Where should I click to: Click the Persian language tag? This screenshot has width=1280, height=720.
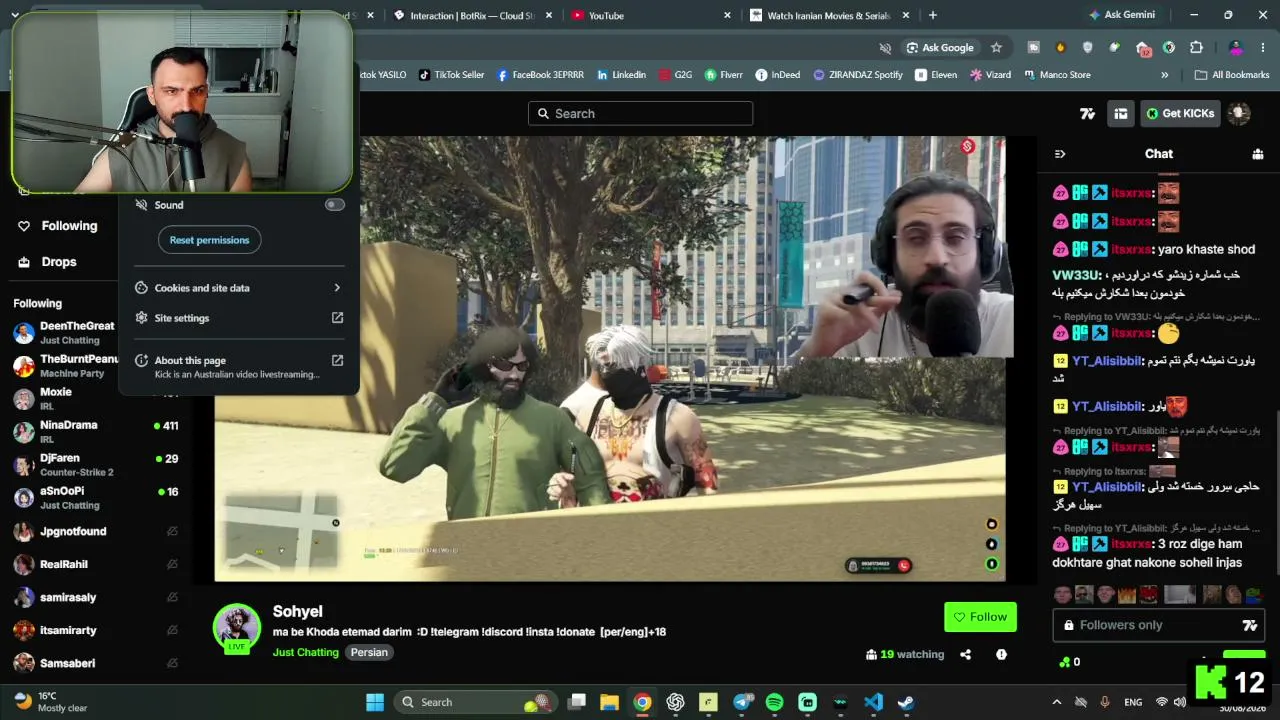[369, 652]
